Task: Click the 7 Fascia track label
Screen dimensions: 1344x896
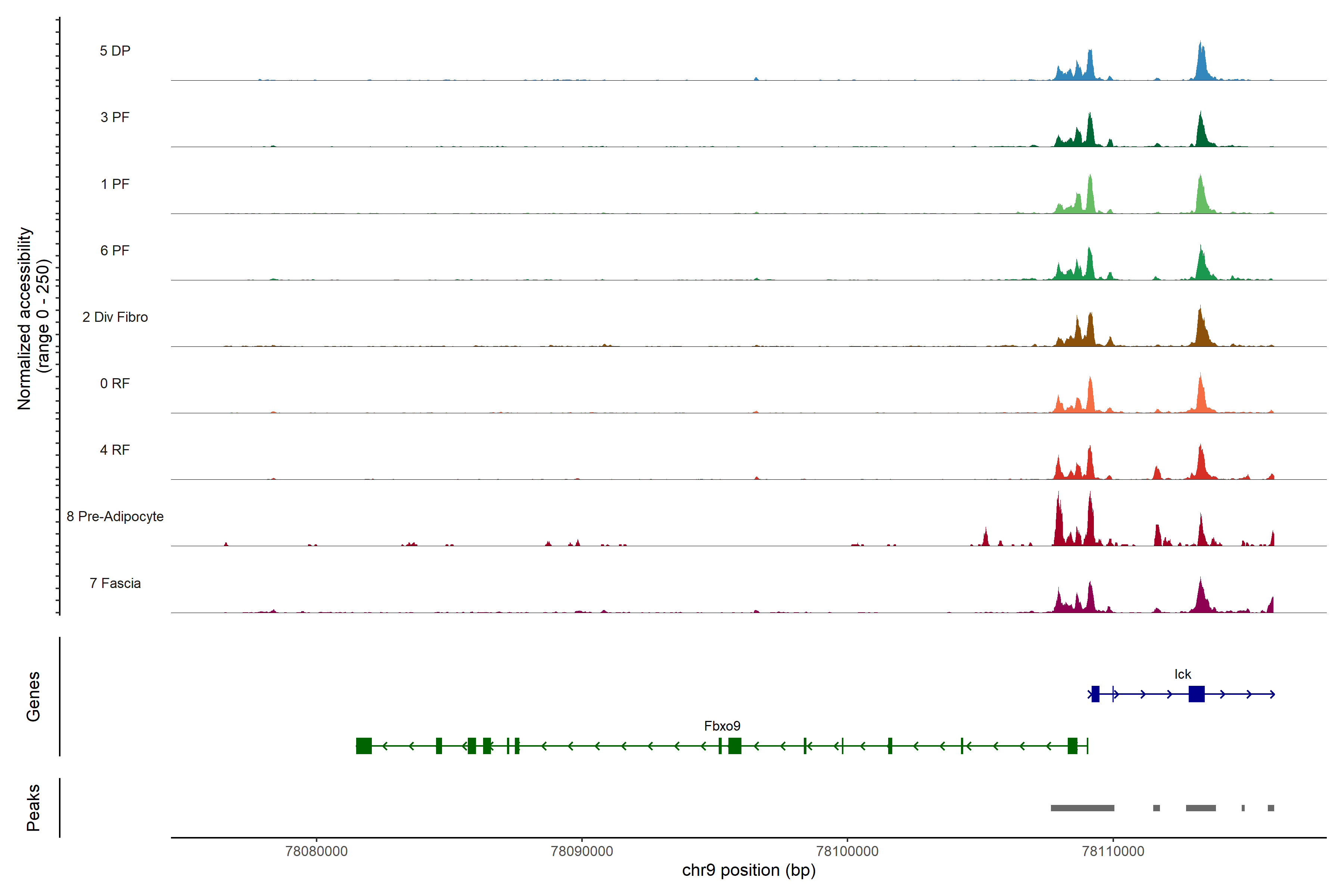Action: coord(115,584)
